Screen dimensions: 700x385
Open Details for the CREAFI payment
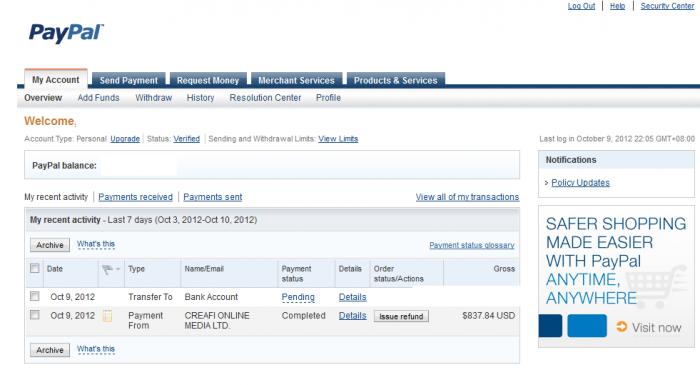(352, 316)
